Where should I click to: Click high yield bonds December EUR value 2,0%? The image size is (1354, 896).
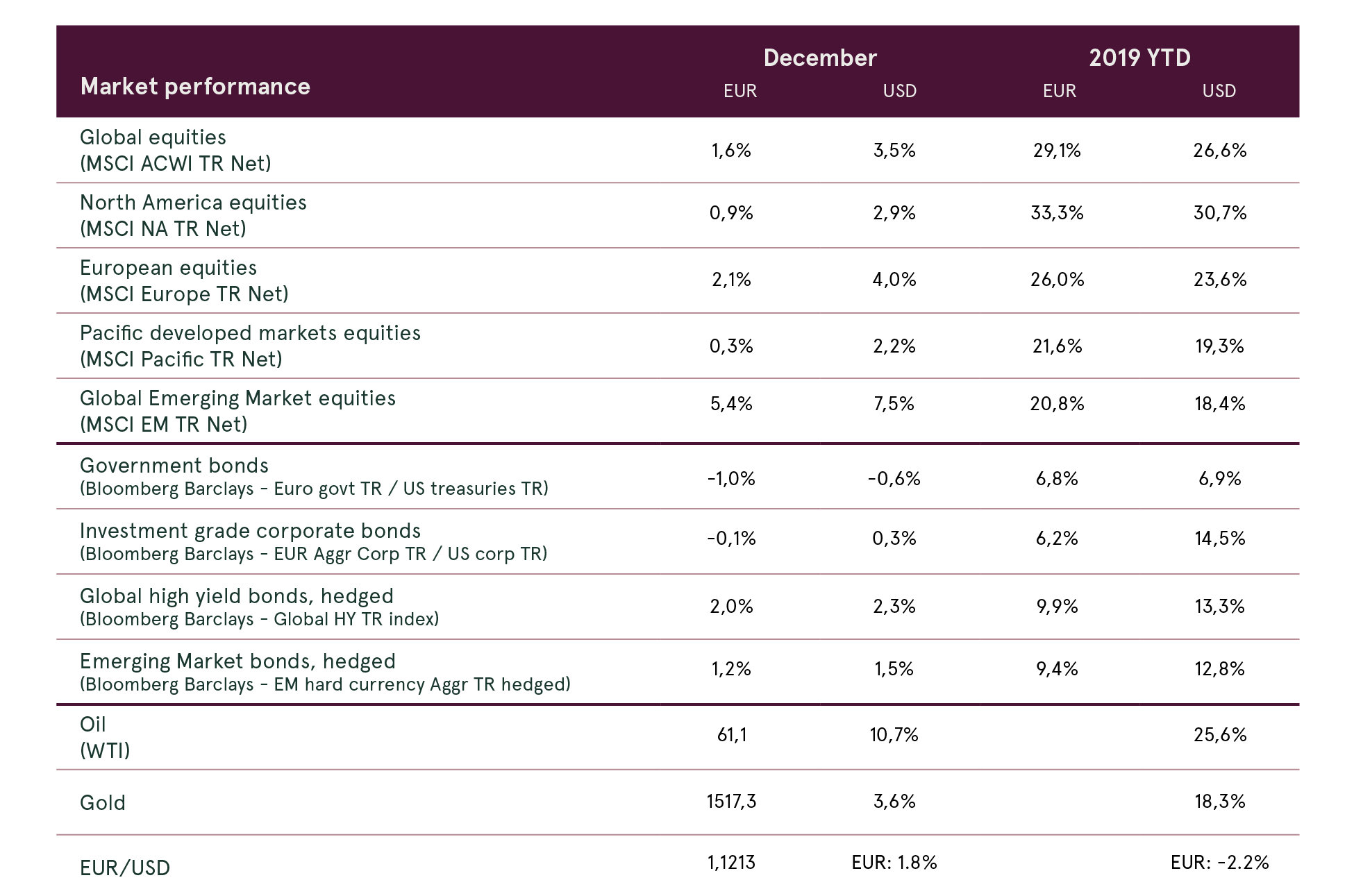tap(731, 607)
